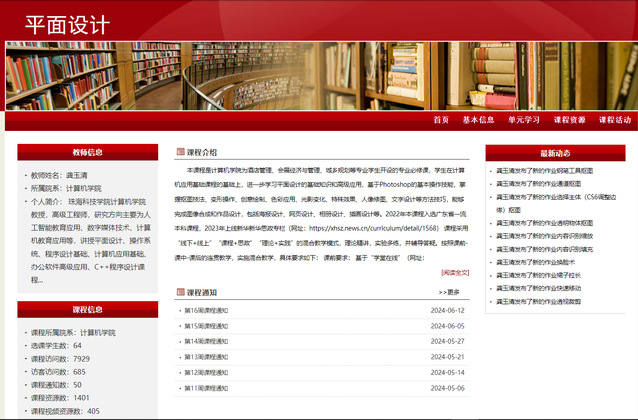This screenshot has height=420, width=638.
Task: Select the 所属院系: 计算机学院 row
Action: [x=66, y=188]
